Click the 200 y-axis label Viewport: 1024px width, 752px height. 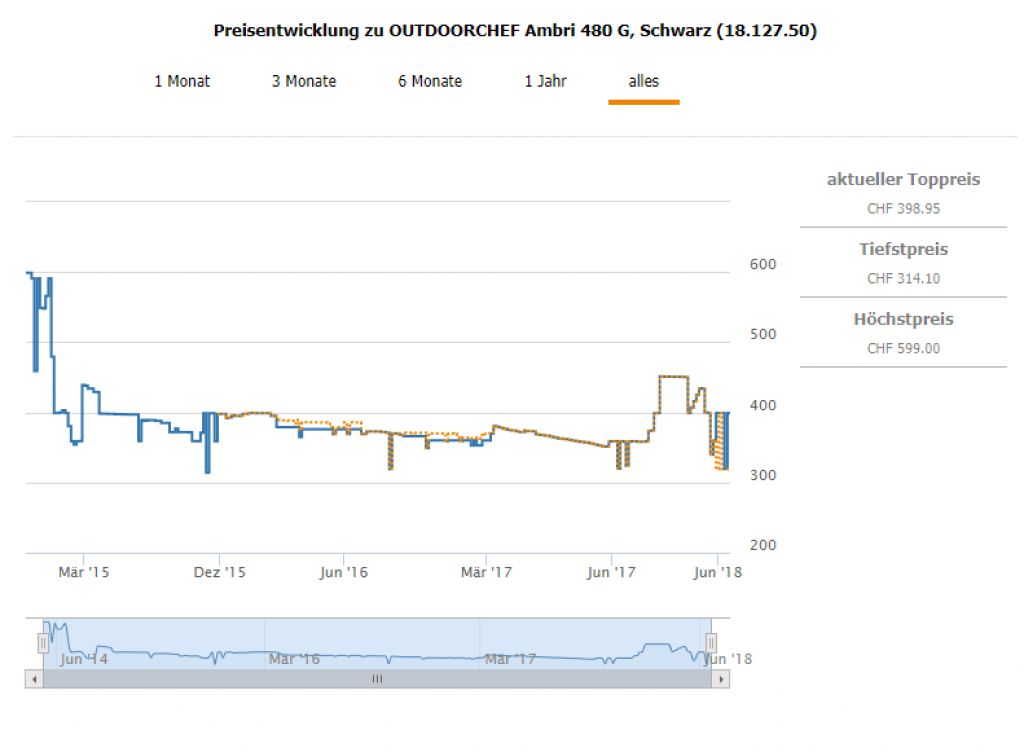pos(763,545)
